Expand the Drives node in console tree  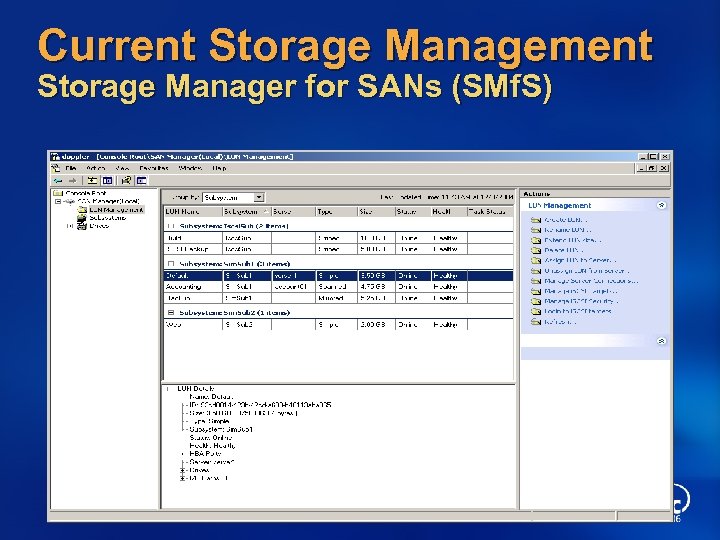pos(70,226)
